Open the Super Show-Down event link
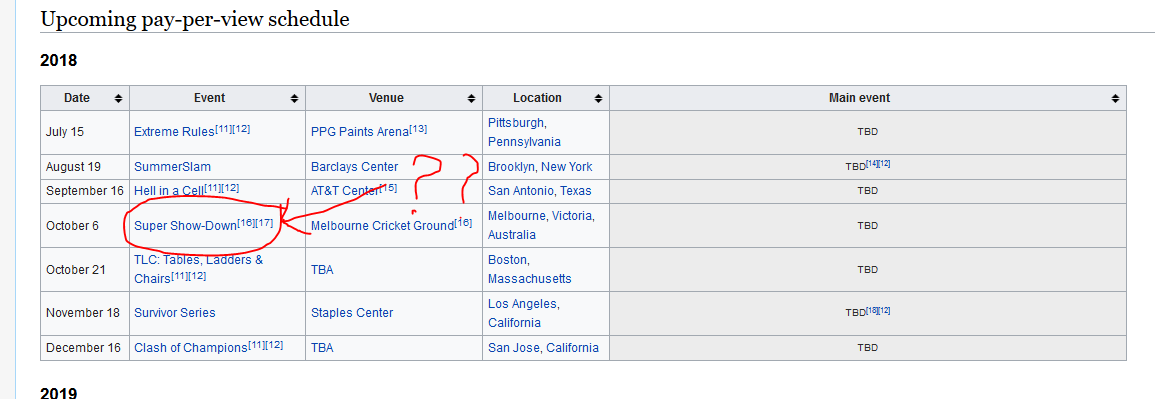 pyautogui.click(x=186, y=226)
